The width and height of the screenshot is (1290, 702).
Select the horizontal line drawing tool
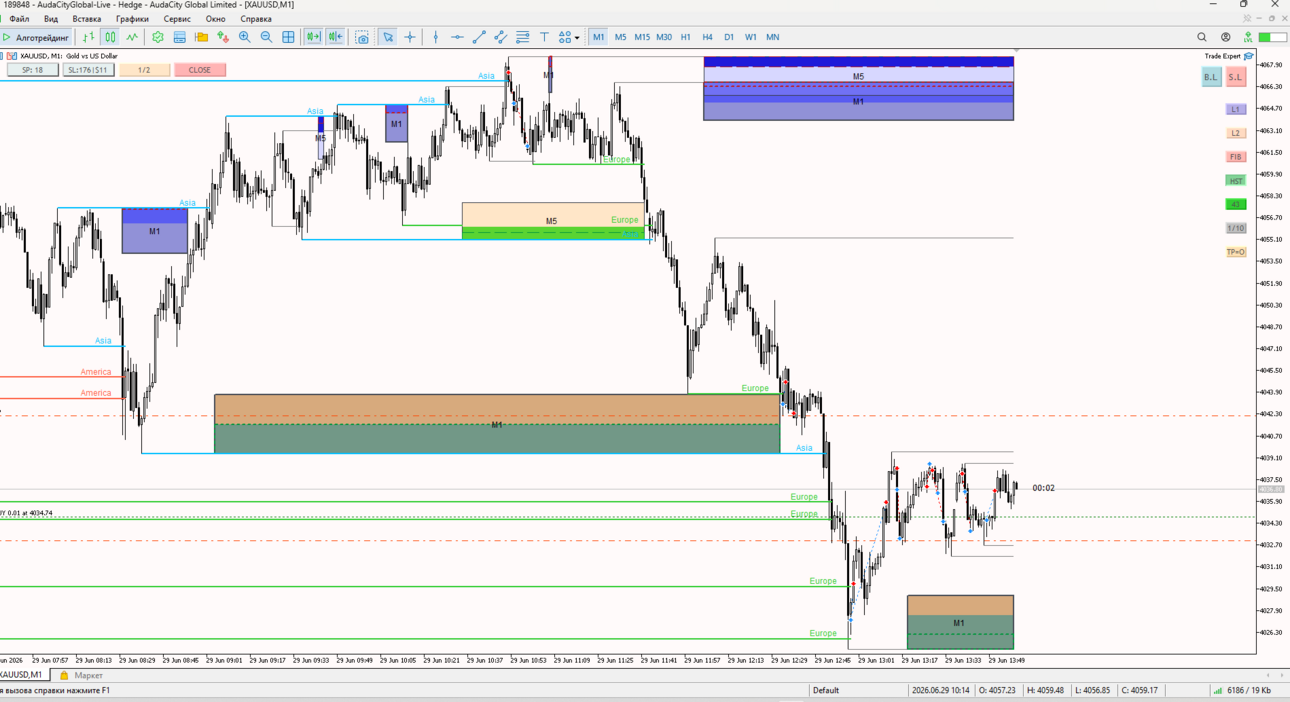point(457,37)
